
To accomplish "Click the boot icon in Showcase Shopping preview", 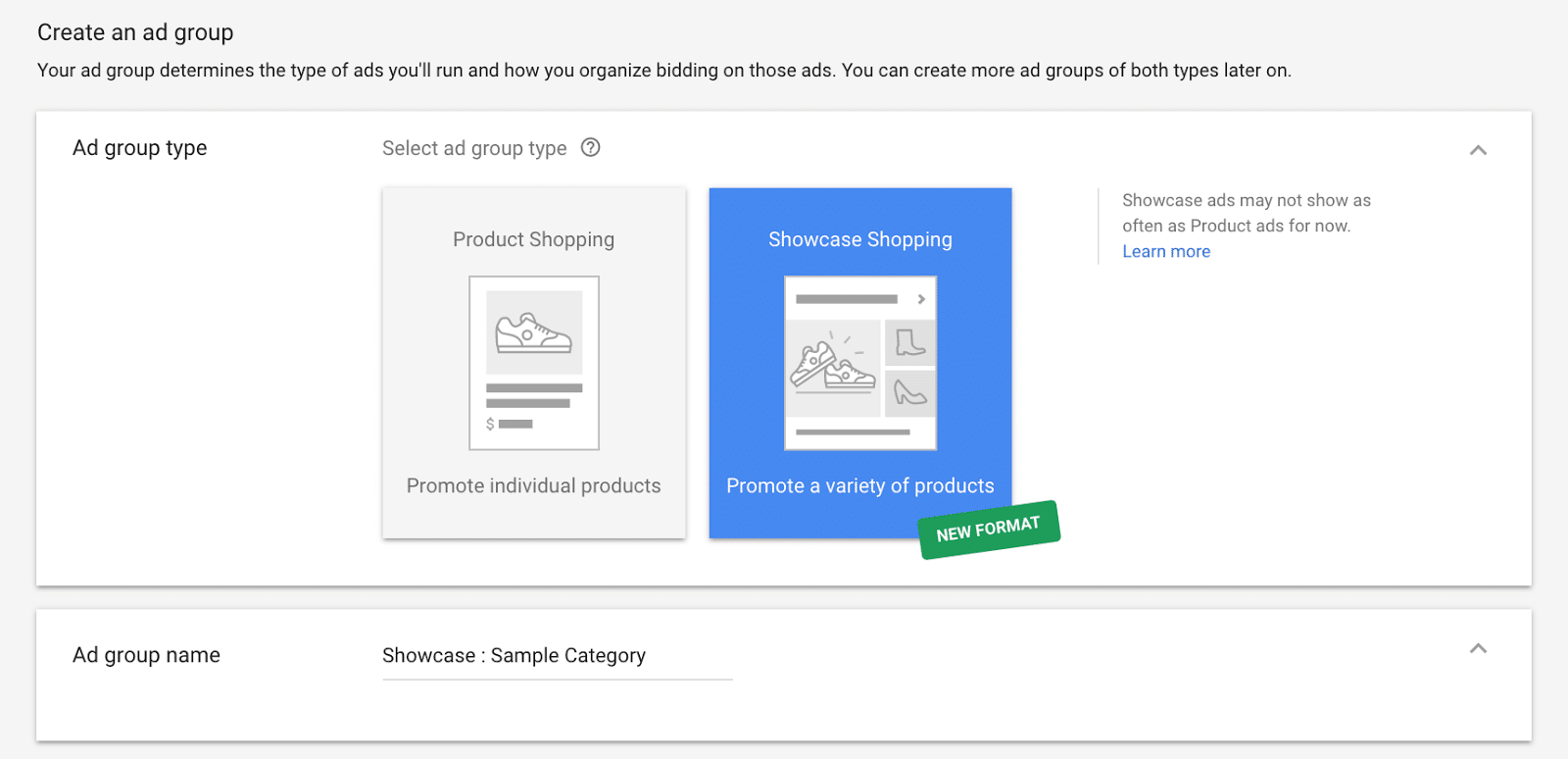I will tap(910, 342).
